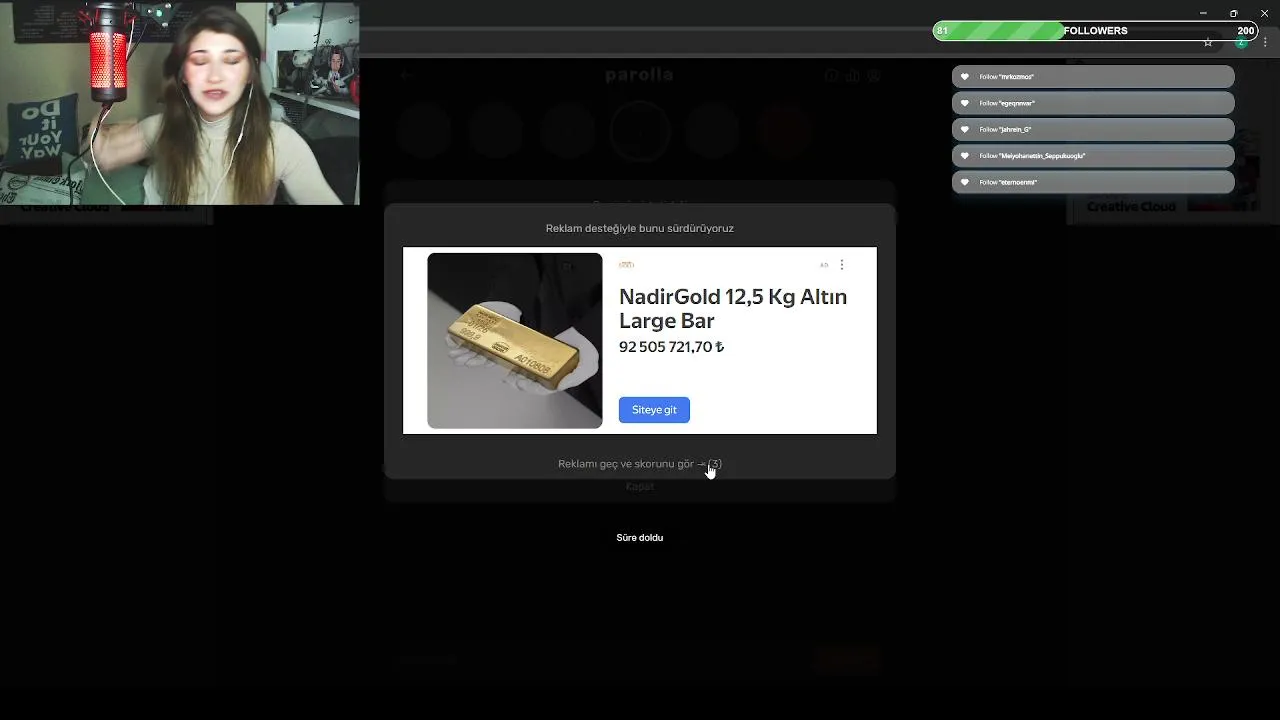Click the dimmed 'Kapat' button
This screenshot has height=720, width=1280.
[640, 486]
